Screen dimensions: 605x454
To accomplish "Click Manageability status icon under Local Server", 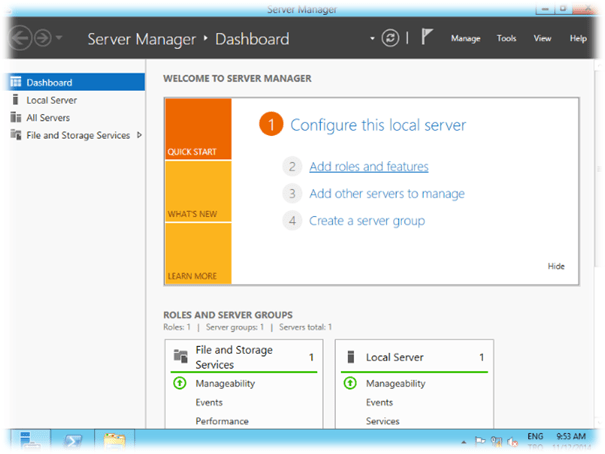I will coord(350,383).
